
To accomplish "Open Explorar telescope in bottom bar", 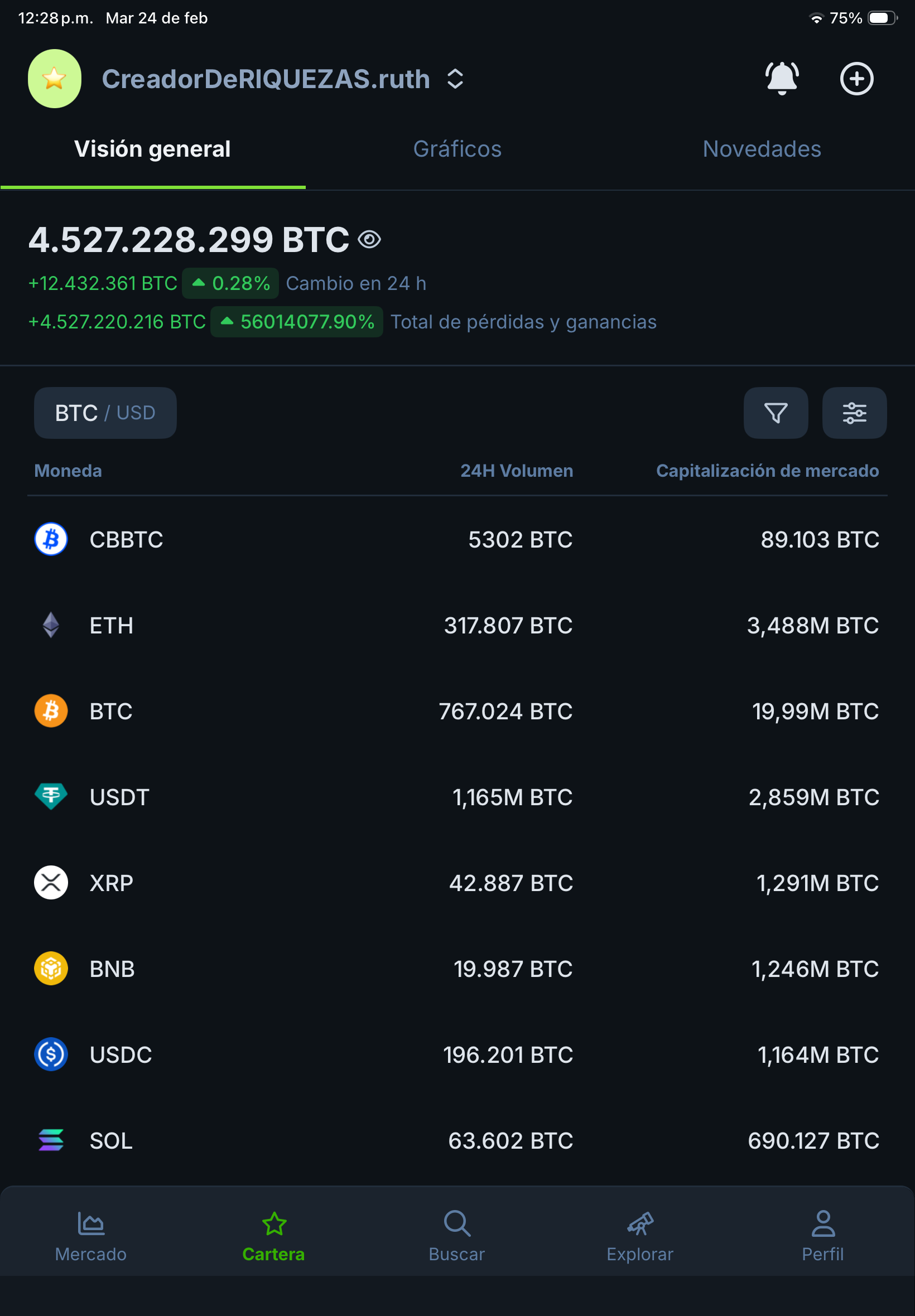I will tap(640, 1236).
